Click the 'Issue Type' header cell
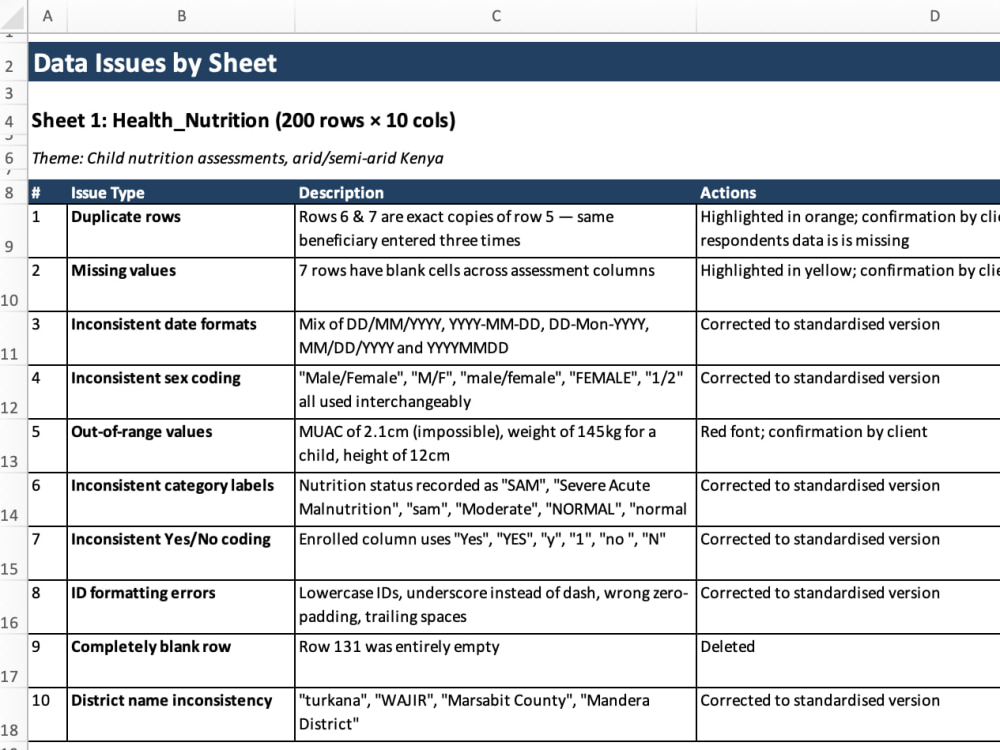Viewport: 1000px width, 750px height. pyautogui.click(x=181, y=193)
